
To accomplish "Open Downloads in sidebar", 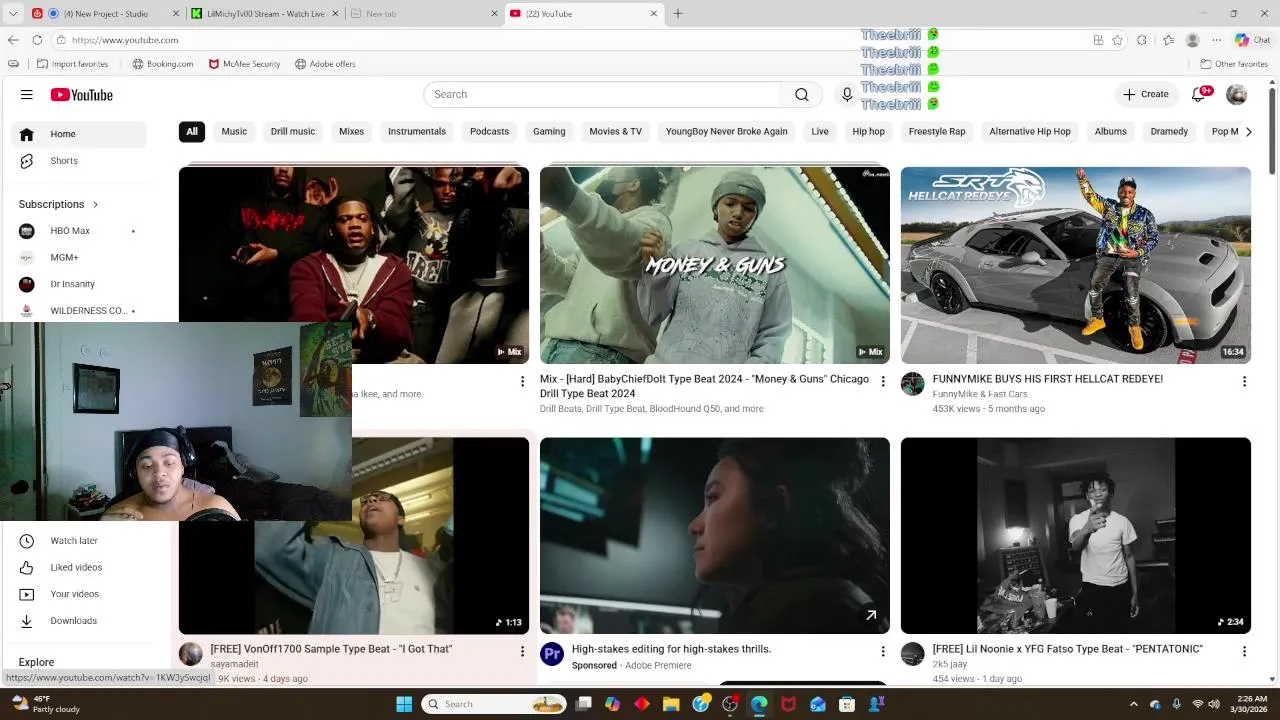I will coord(80,621).
